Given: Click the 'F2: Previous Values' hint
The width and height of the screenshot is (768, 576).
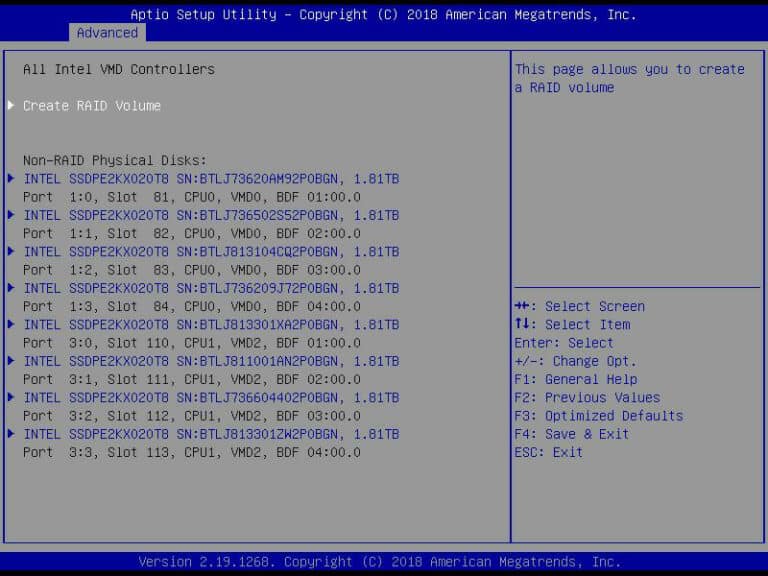Looking at the screenshot, I should tap(587, 398).
